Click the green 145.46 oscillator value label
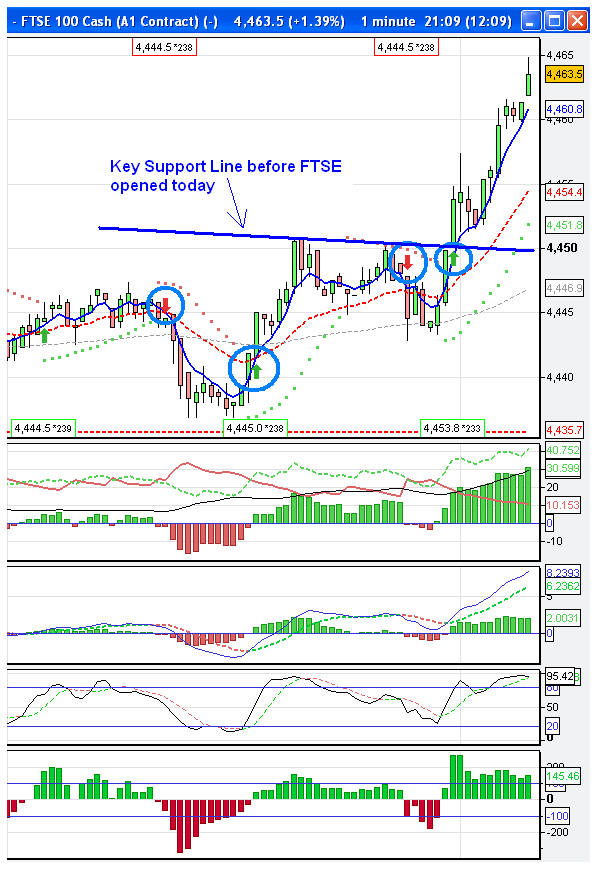This screenshot has height=869, width=597. click(x=563, y=776)
